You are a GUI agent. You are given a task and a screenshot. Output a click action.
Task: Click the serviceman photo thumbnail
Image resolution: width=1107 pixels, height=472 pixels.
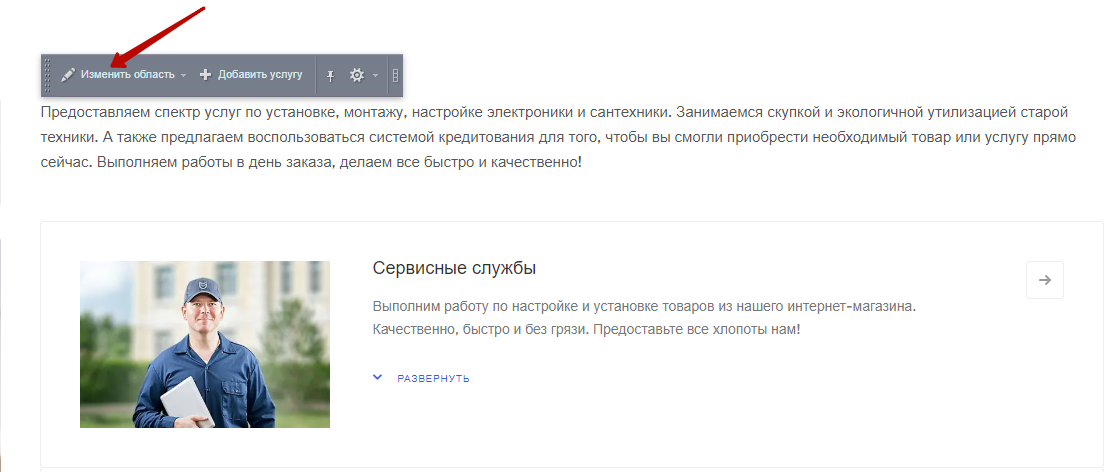tap(205, 344)
